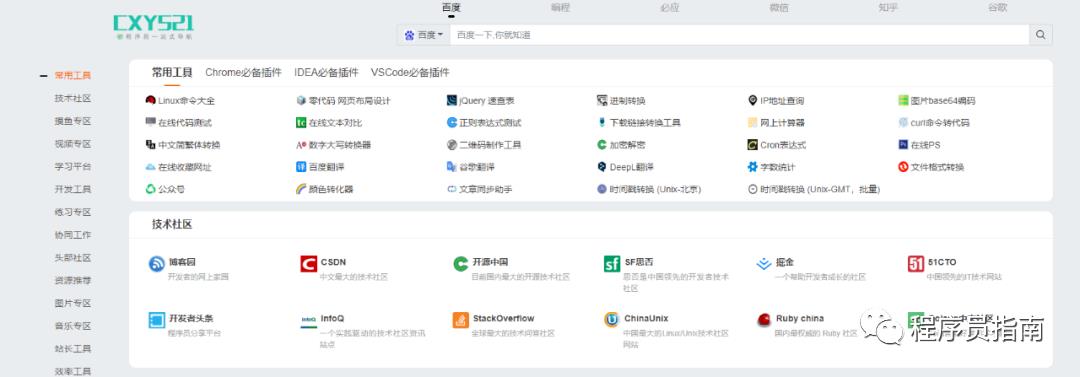
Task: Click the 图片base64编码 green icon
Action: (903, 101)
